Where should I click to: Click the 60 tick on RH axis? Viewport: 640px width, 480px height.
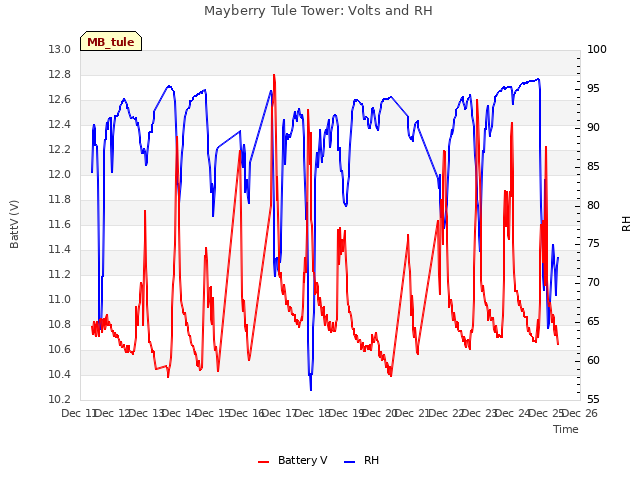pos(593,360)
